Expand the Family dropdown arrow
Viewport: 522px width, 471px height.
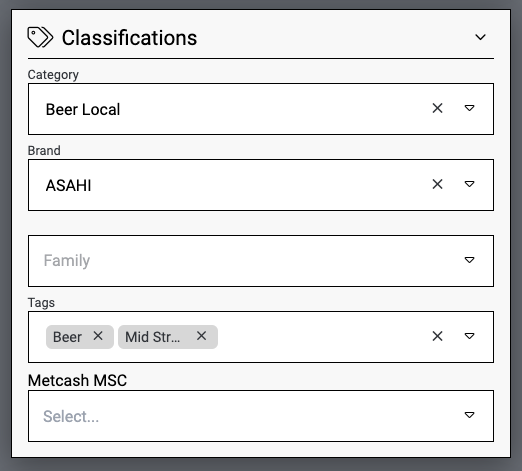coord(469,260)
